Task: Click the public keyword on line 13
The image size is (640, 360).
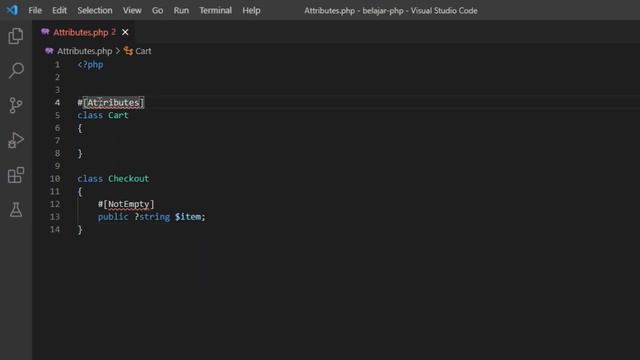Action: click(113, 217)
